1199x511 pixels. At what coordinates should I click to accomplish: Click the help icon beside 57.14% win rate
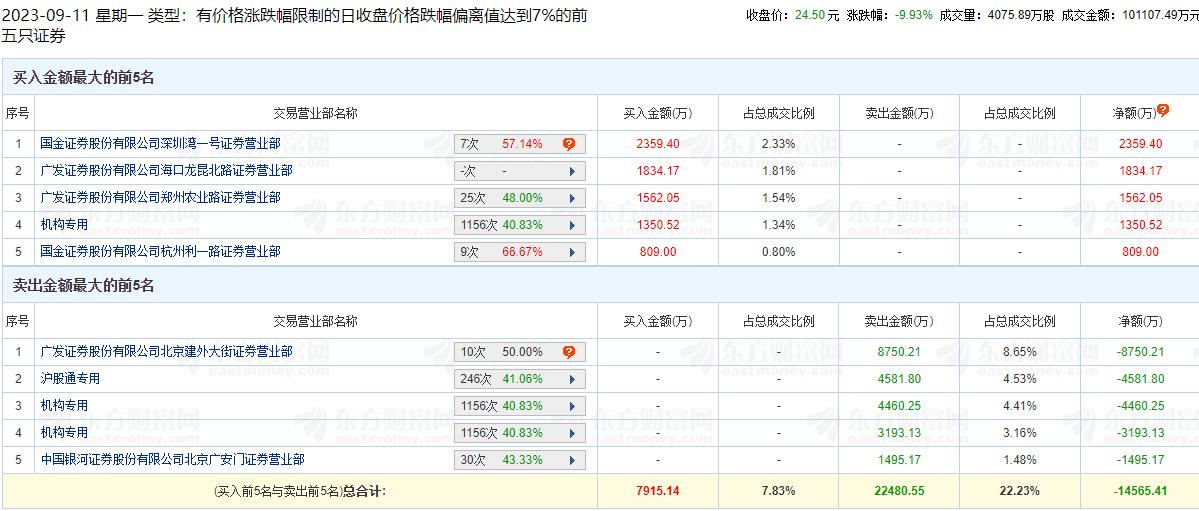(x=569, y=144)
